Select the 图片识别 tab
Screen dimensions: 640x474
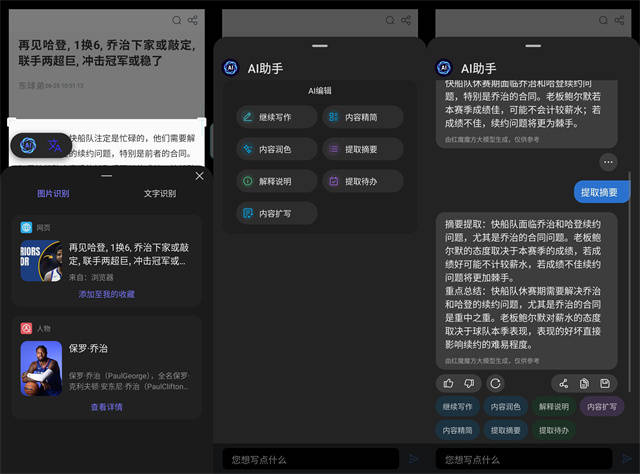click(53, 194)
